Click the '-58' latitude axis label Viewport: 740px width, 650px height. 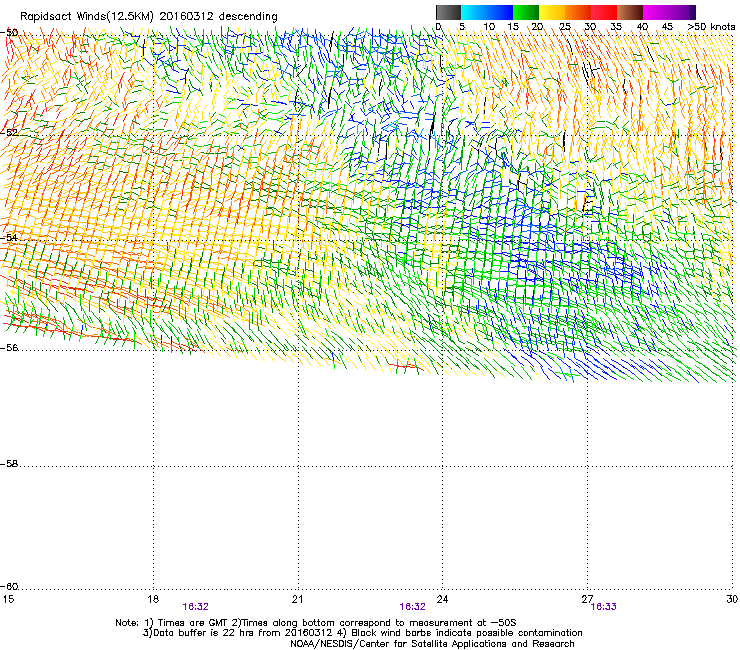[x=9, y=464]
